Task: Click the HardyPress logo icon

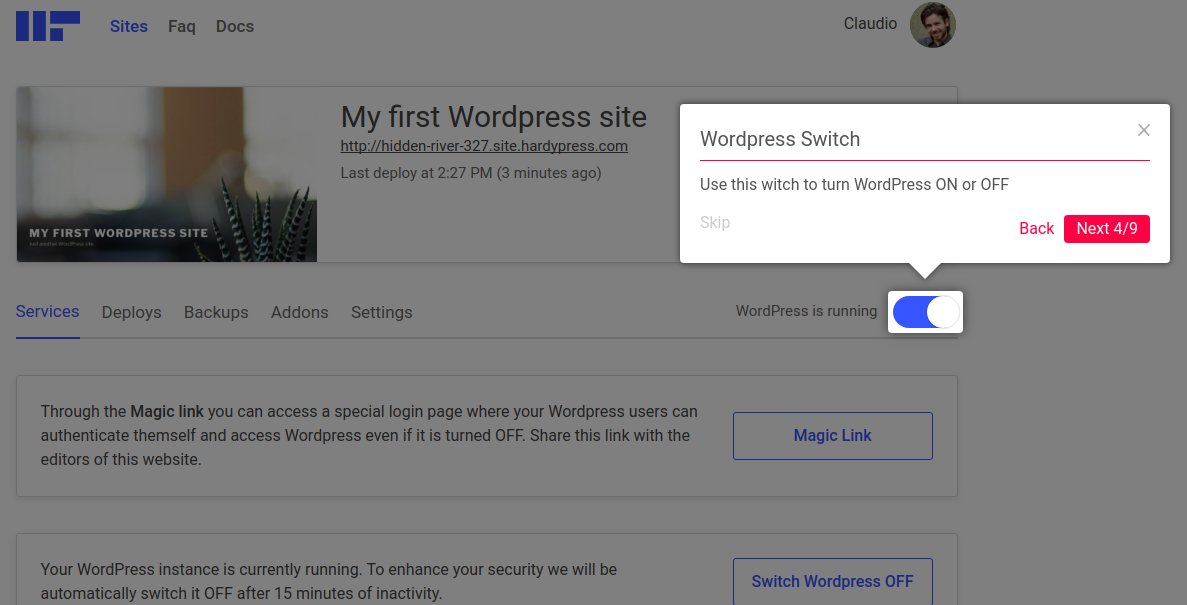Action: (47, 26)
